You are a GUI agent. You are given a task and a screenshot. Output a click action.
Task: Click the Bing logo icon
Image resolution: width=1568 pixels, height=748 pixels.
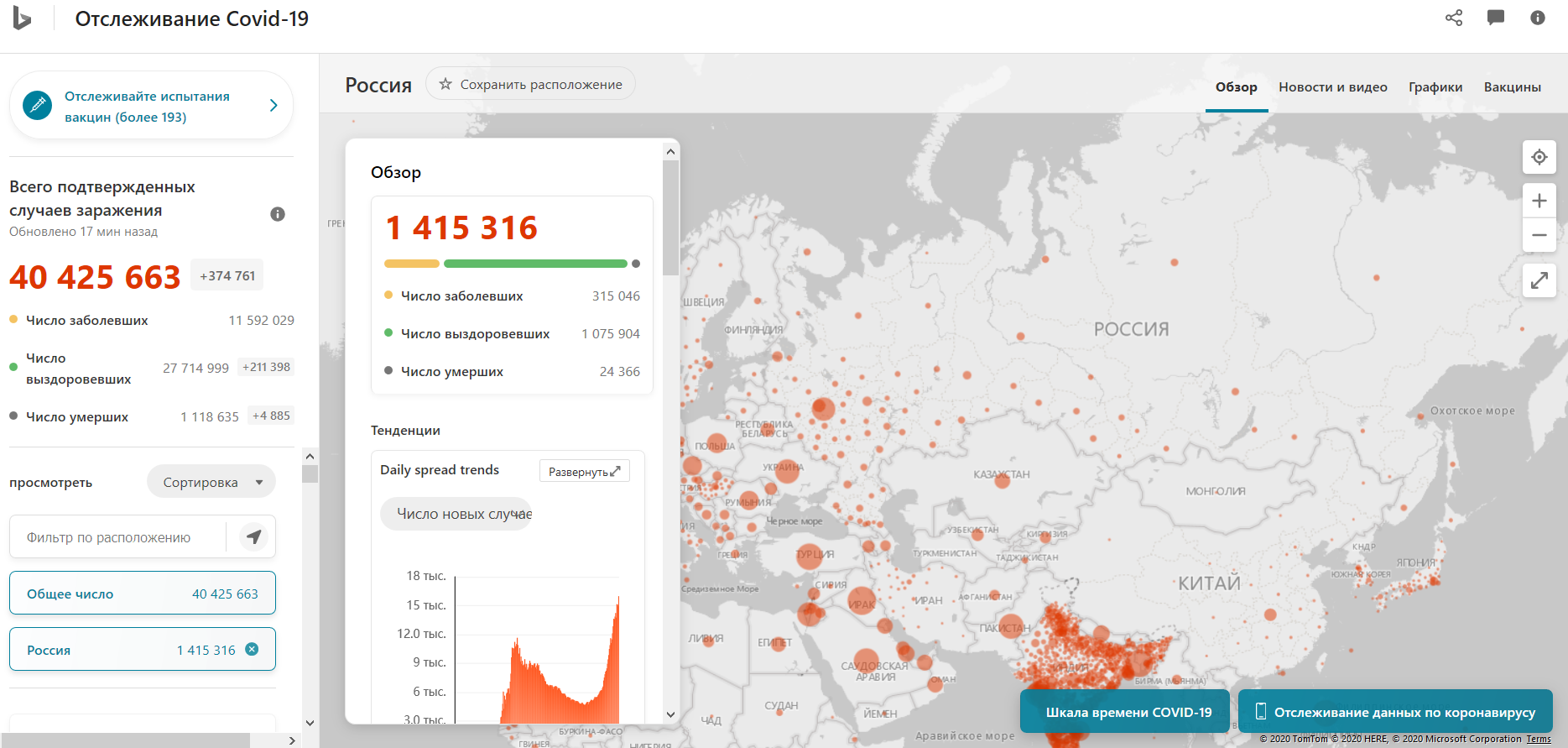pos(22,18)
